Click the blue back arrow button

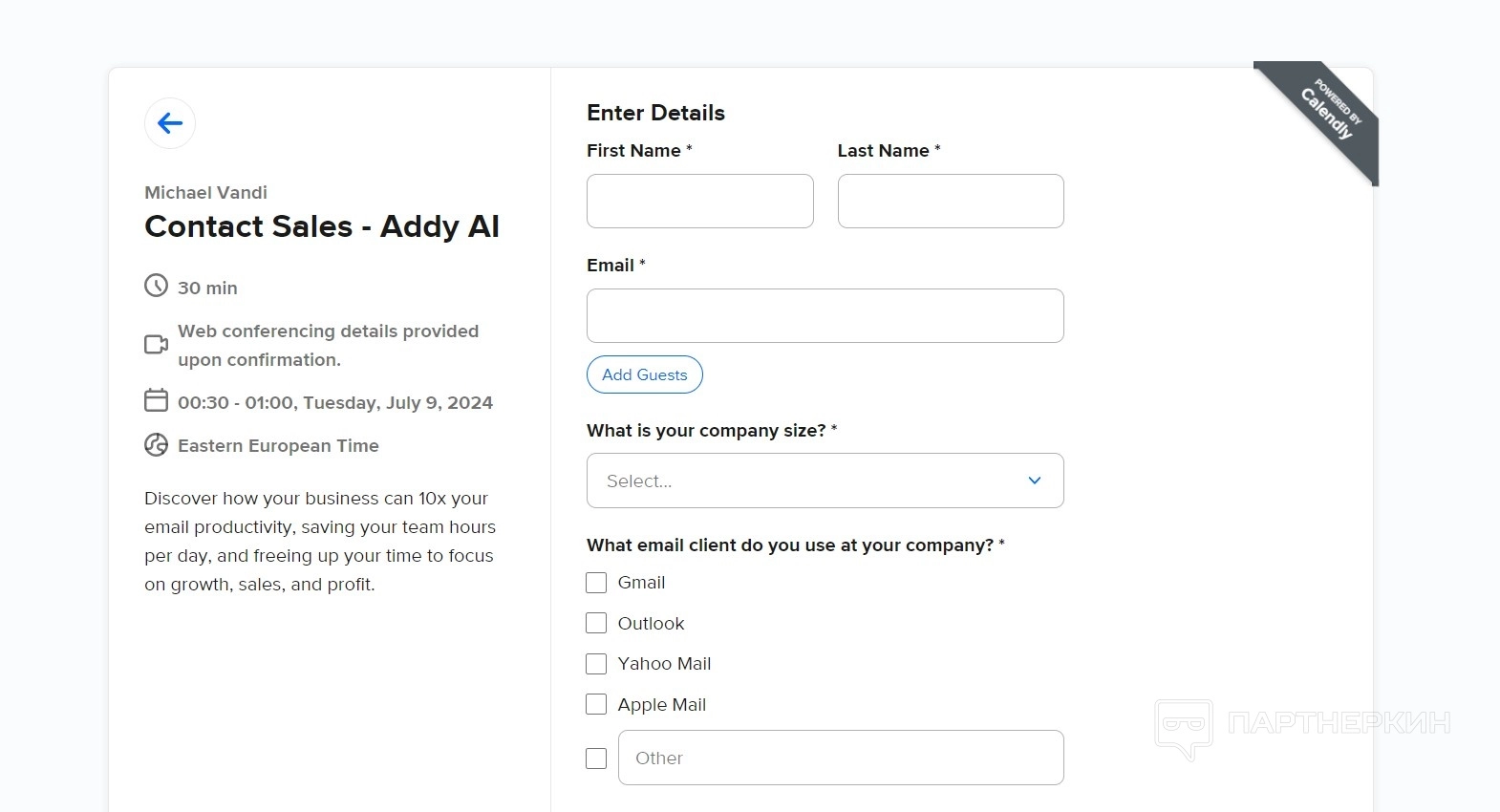coord(170,123)
